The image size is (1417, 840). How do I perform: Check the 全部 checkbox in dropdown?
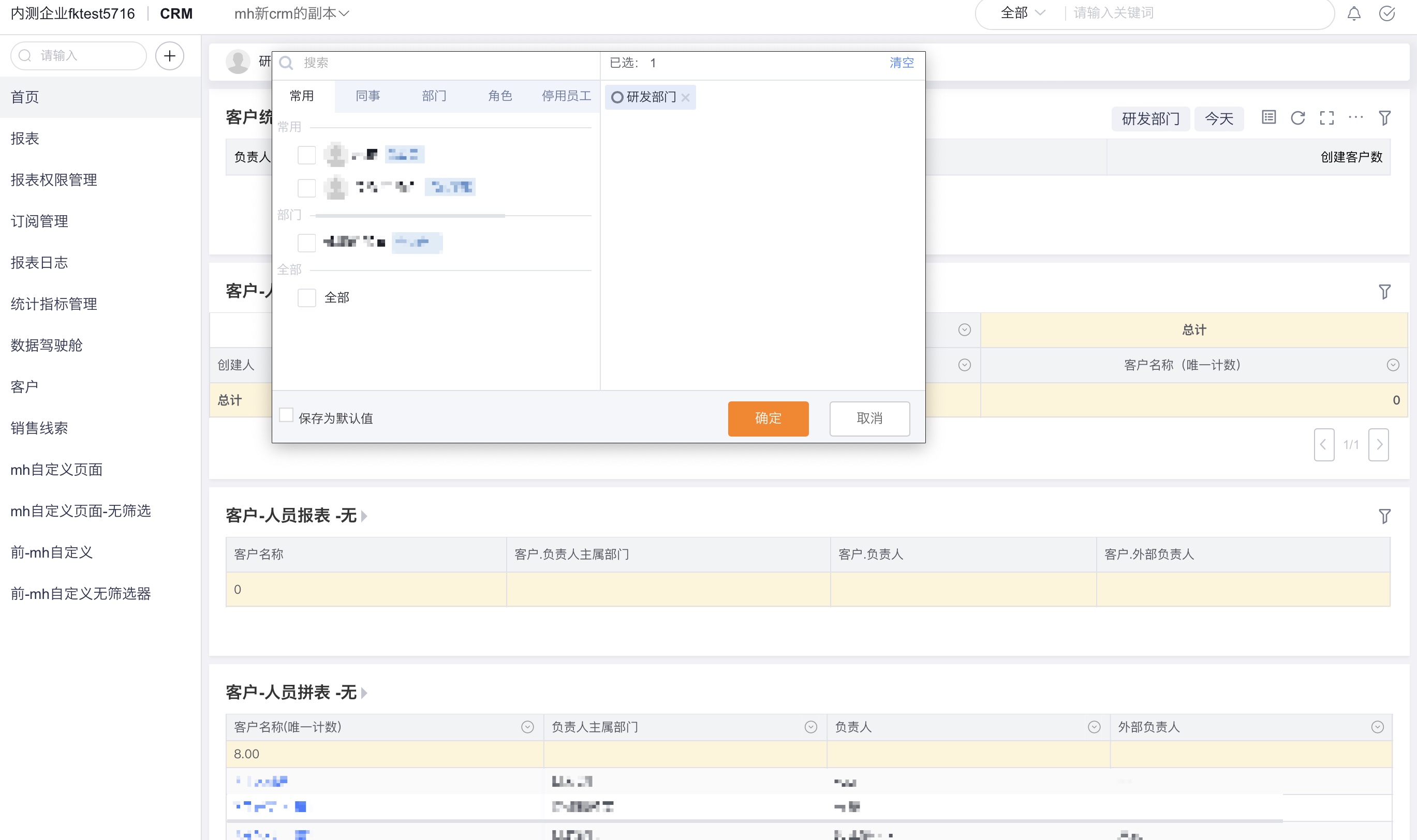pyautogui.click(x=307, y=297)
